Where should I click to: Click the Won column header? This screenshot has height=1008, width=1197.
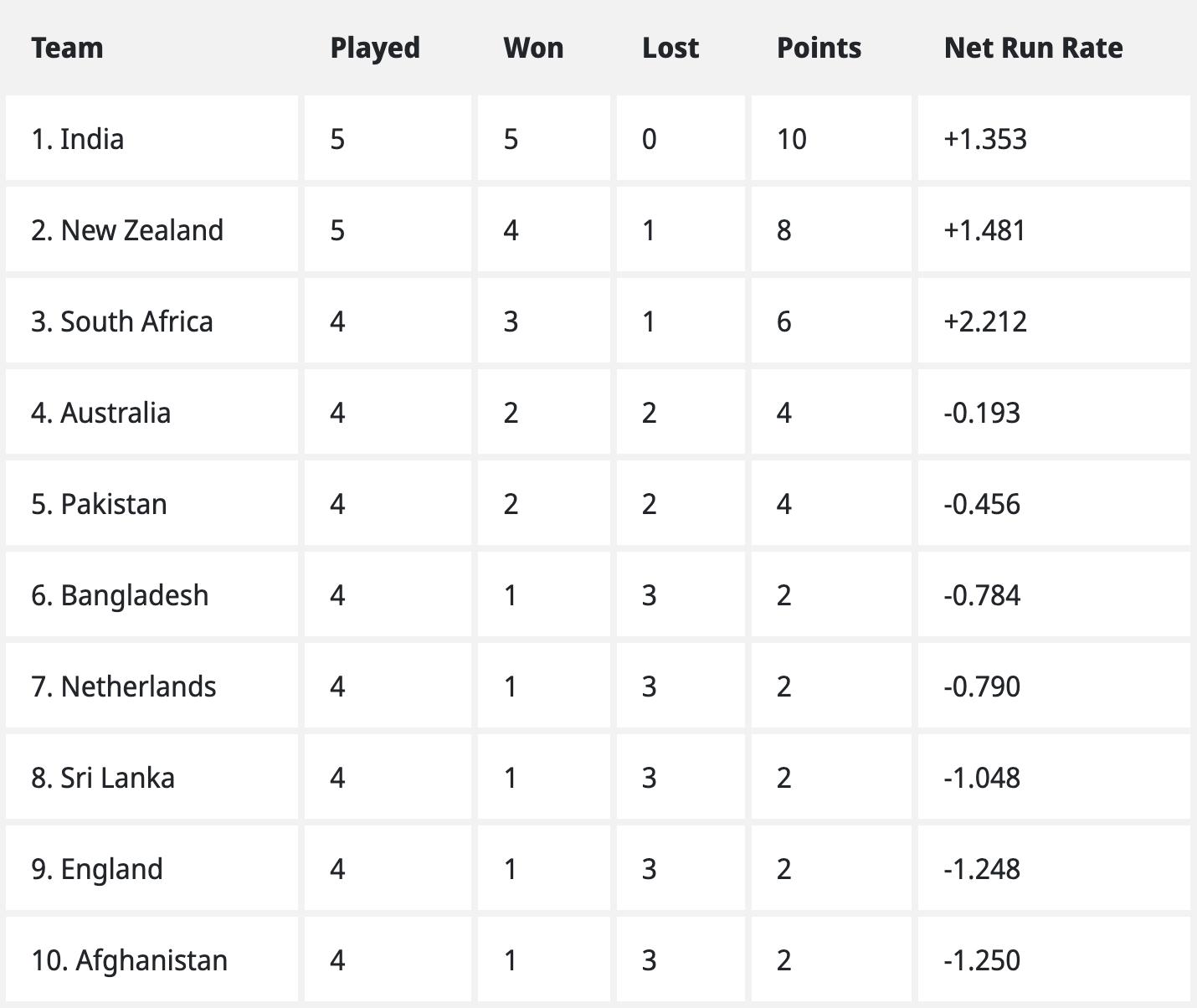point(533,48)
